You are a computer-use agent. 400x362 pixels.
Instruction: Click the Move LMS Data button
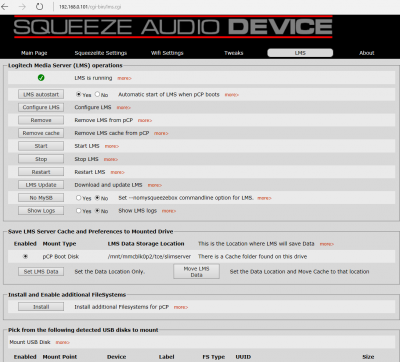tap(196, 271)
